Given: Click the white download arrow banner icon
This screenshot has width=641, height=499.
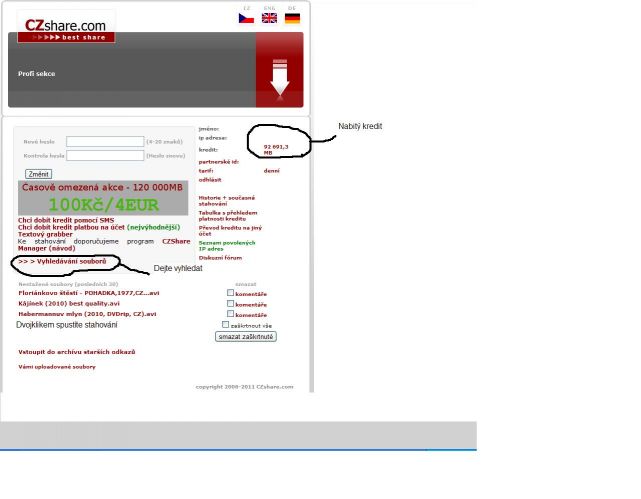Looking at the screenshot, I should click(280, 78).
